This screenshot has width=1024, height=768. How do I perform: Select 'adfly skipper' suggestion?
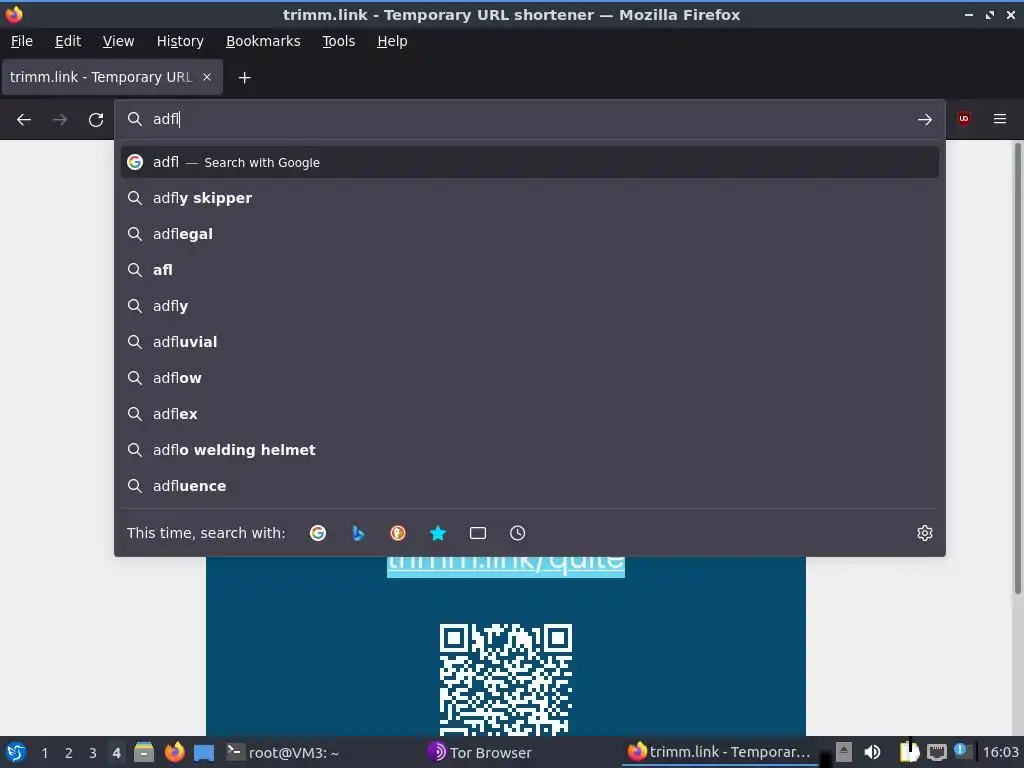tap(530, 198)
